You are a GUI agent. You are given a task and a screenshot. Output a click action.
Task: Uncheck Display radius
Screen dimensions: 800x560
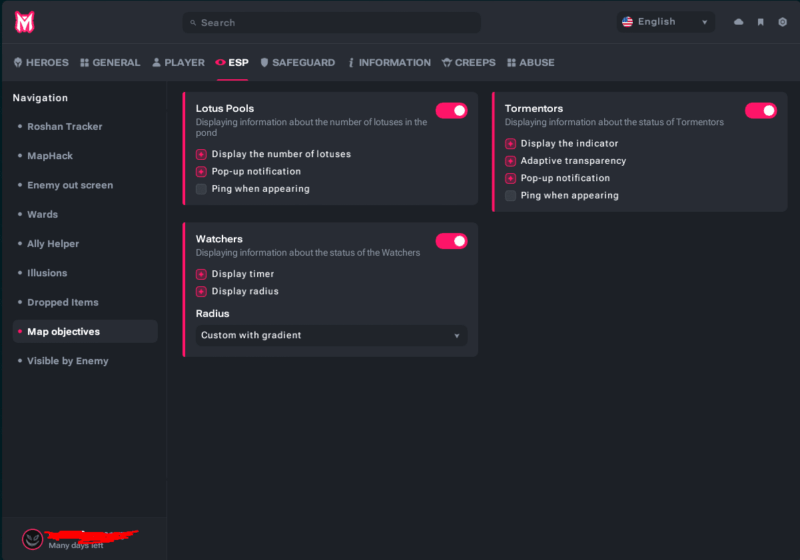point(201,291)
